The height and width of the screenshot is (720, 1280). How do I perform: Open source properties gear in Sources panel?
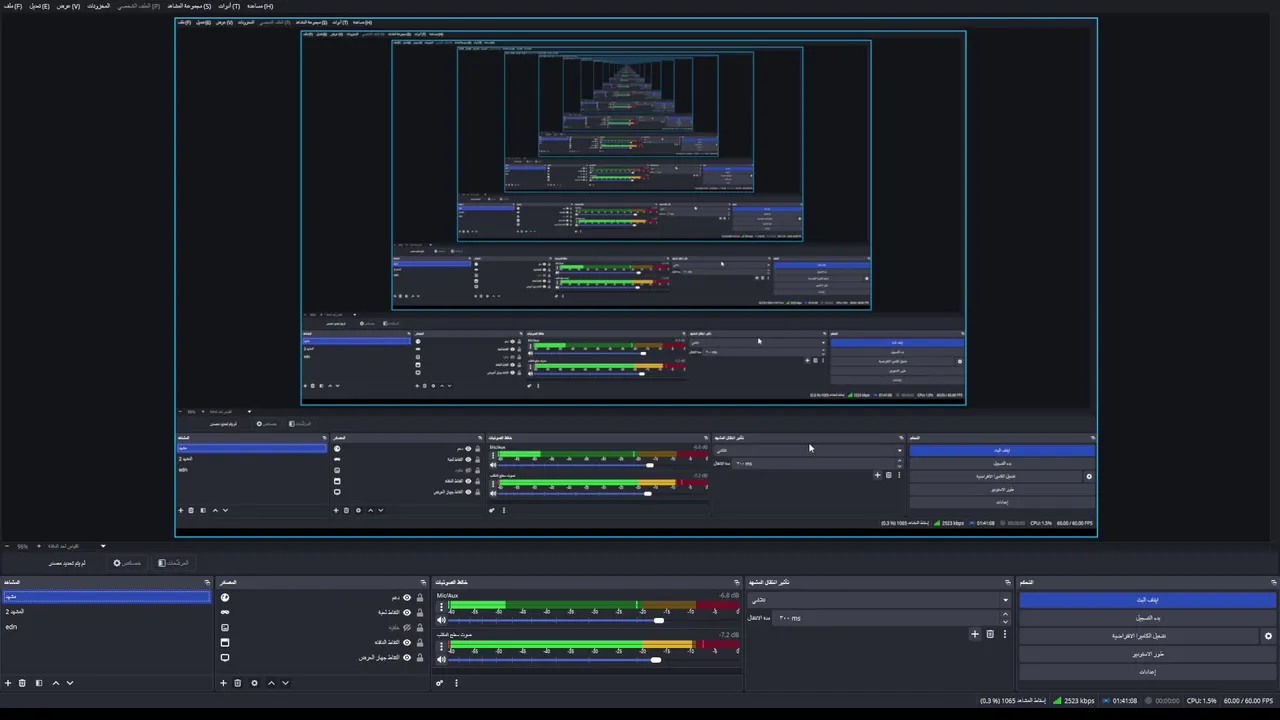(x=254, y=683)
